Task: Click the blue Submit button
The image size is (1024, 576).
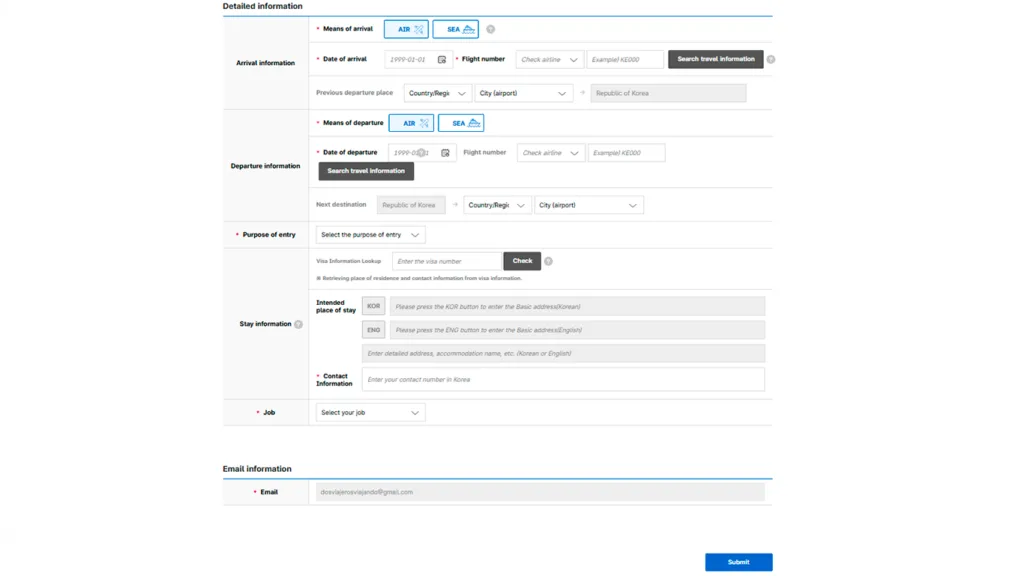Action: [x=738, y=562]
